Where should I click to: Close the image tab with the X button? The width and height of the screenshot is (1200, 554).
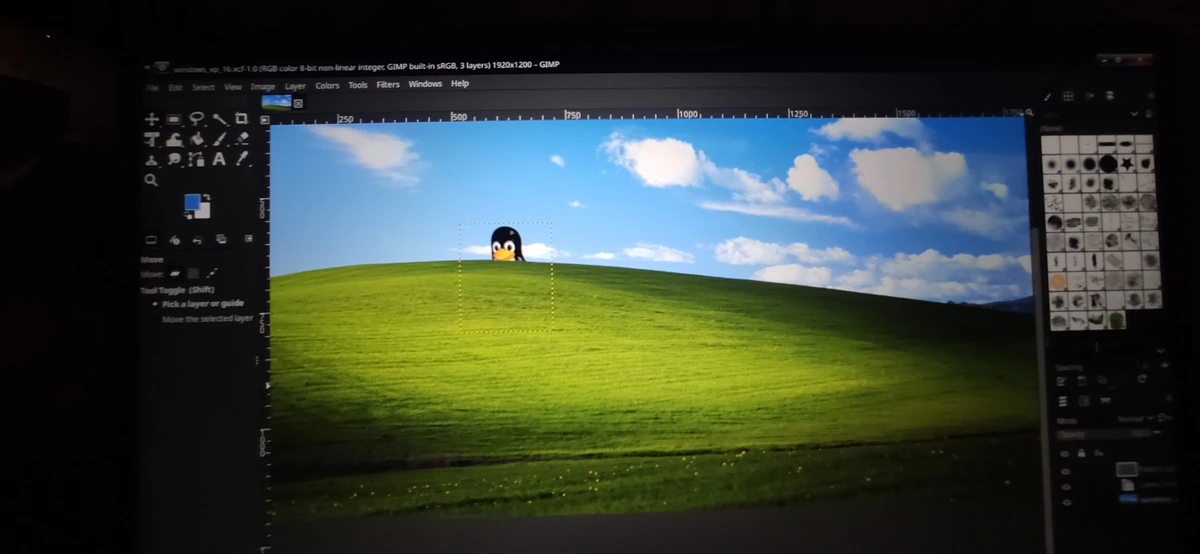tap(298, 103)
